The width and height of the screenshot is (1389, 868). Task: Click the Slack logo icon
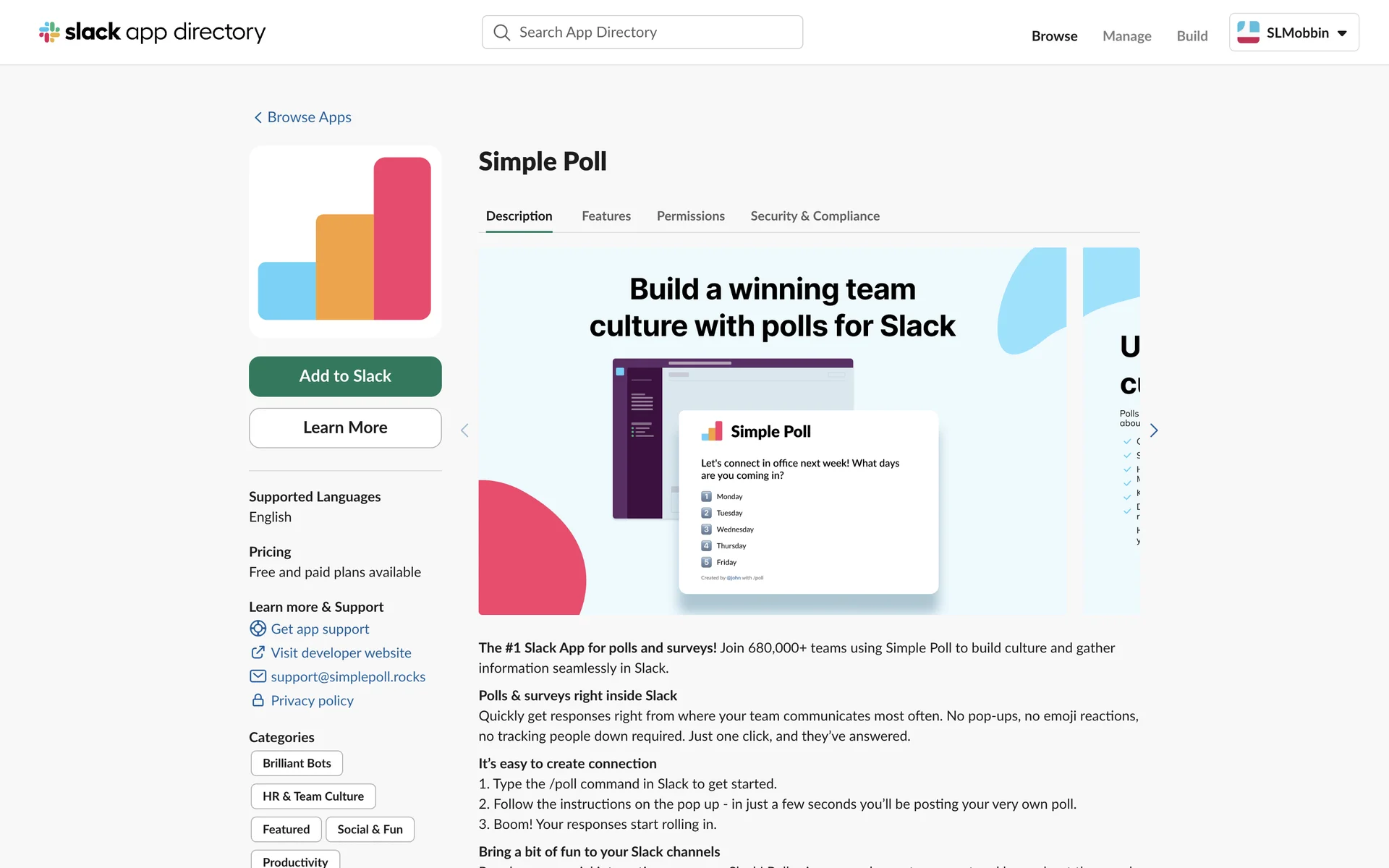coord(49,32)
